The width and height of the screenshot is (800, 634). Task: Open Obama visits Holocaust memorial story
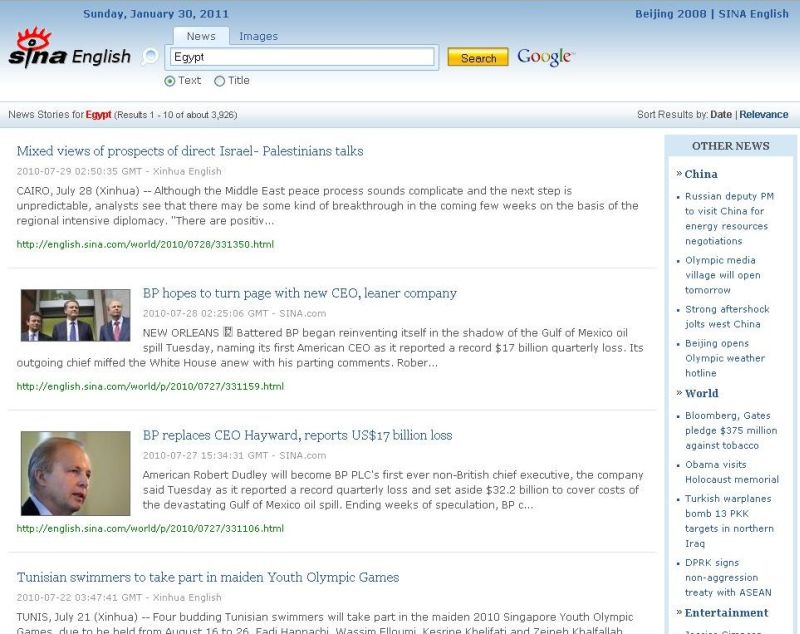(x=731, y=472)
